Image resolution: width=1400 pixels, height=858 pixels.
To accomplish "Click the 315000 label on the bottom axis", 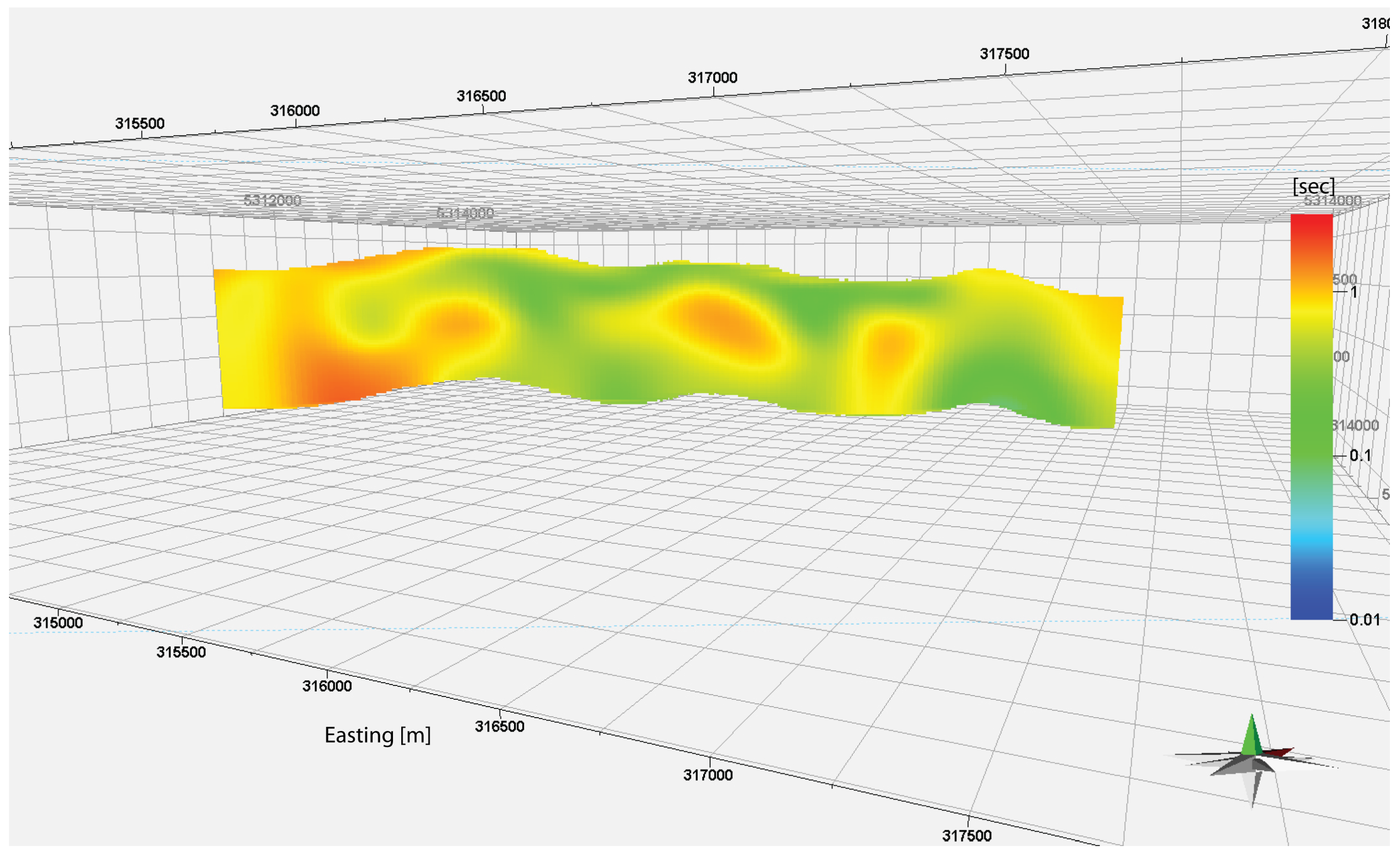I will click(x=58, y=623).
